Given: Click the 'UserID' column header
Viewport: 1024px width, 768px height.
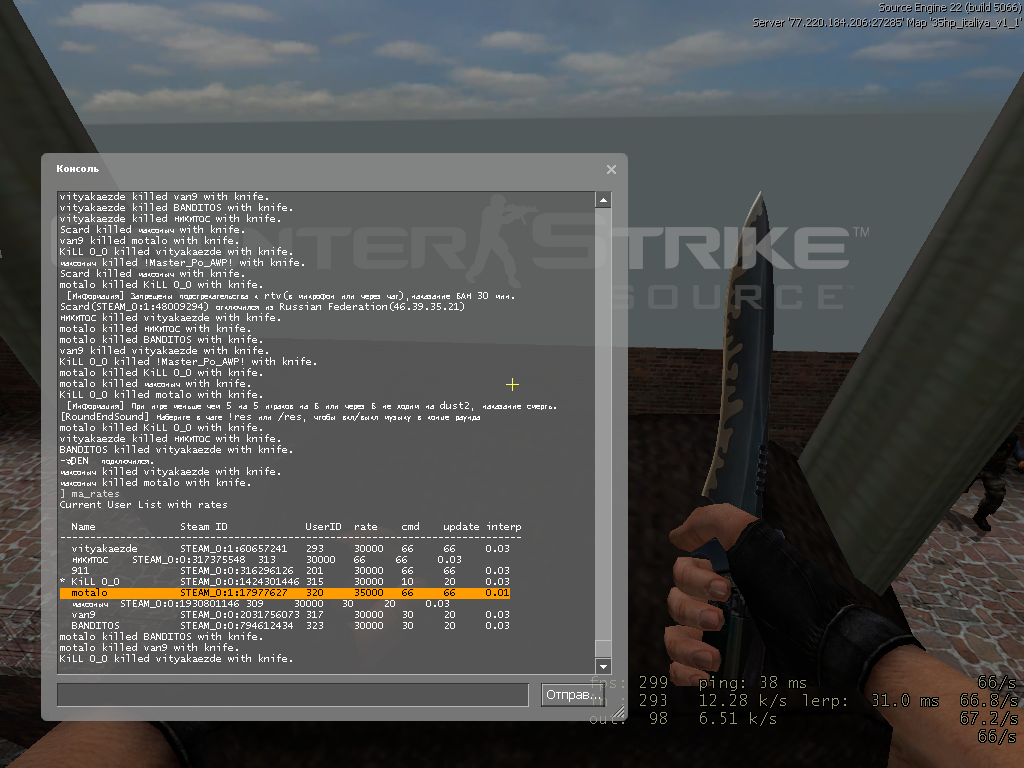Looking at the screenshot, I should coord(323,526).
